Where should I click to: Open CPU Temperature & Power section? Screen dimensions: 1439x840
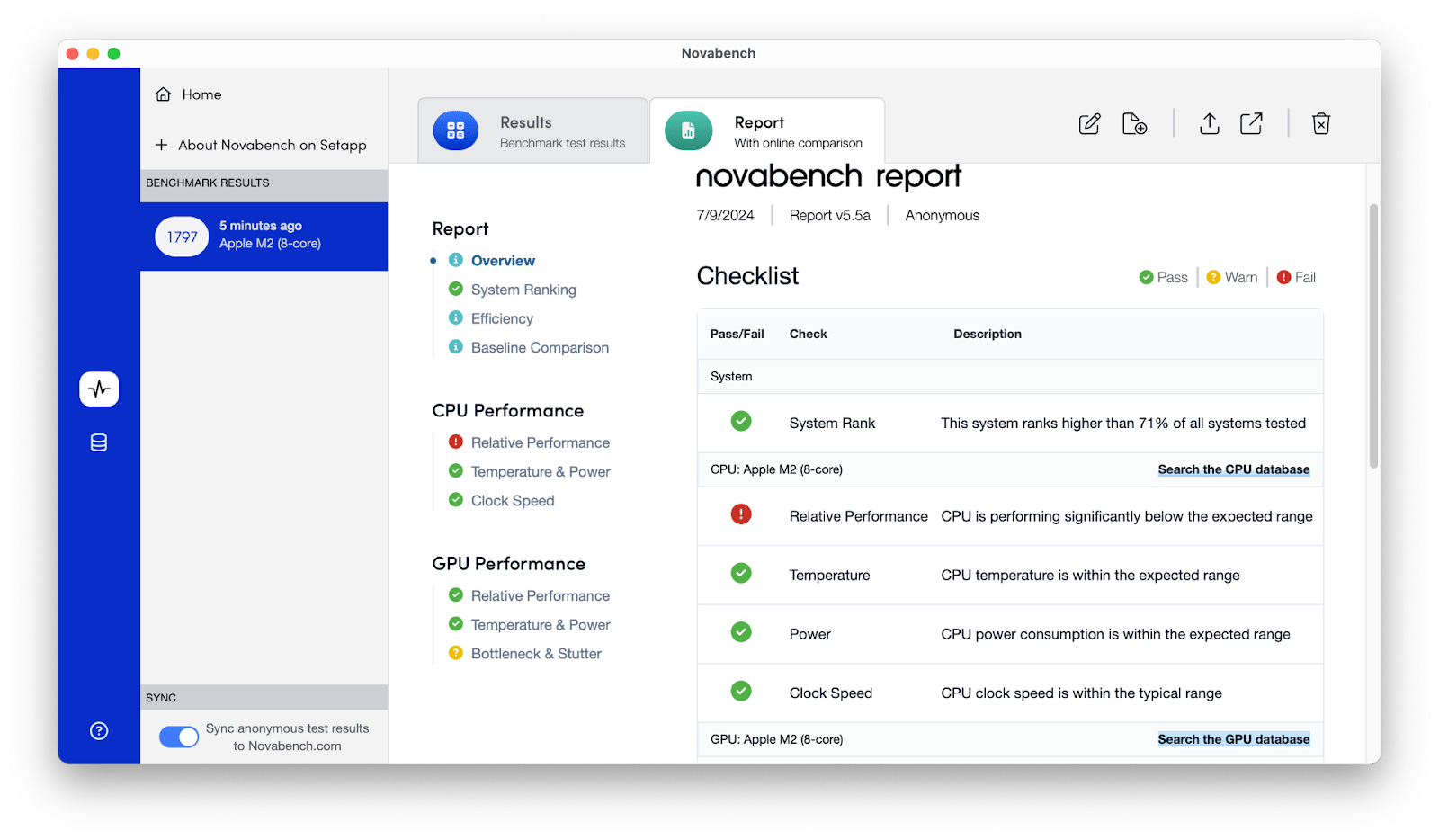point(541,471)
